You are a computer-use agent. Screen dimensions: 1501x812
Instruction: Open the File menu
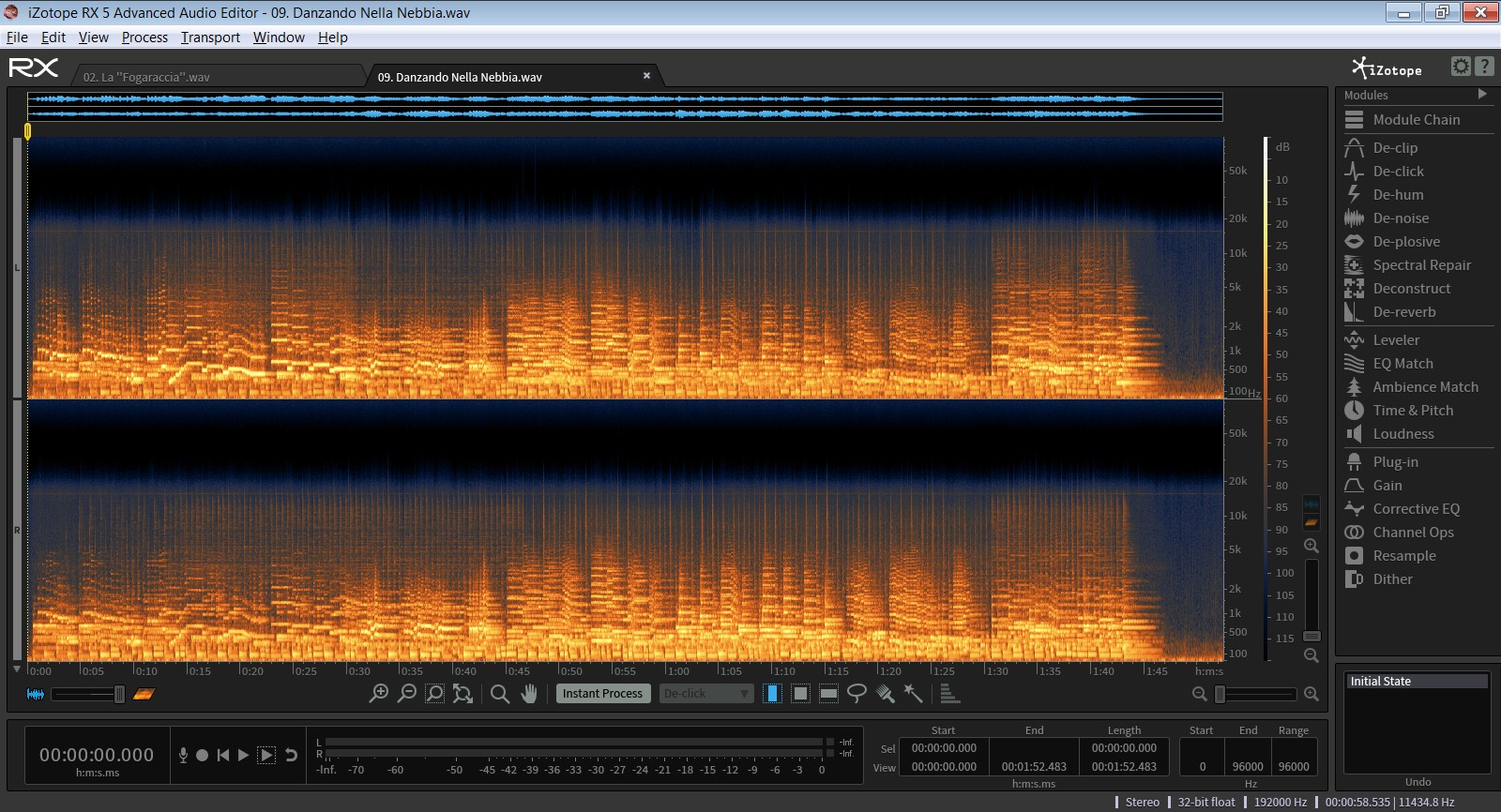[17, 38]
